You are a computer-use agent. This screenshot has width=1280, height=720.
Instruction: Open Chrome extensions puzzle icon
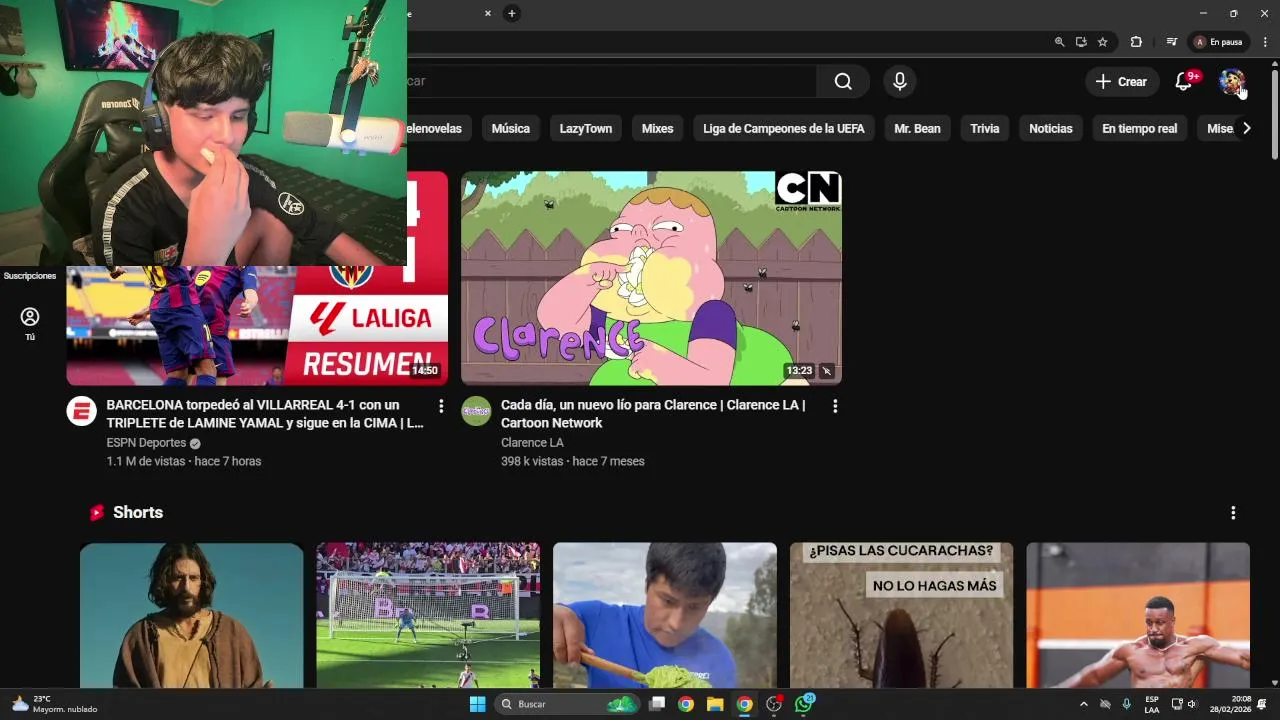1136,42
